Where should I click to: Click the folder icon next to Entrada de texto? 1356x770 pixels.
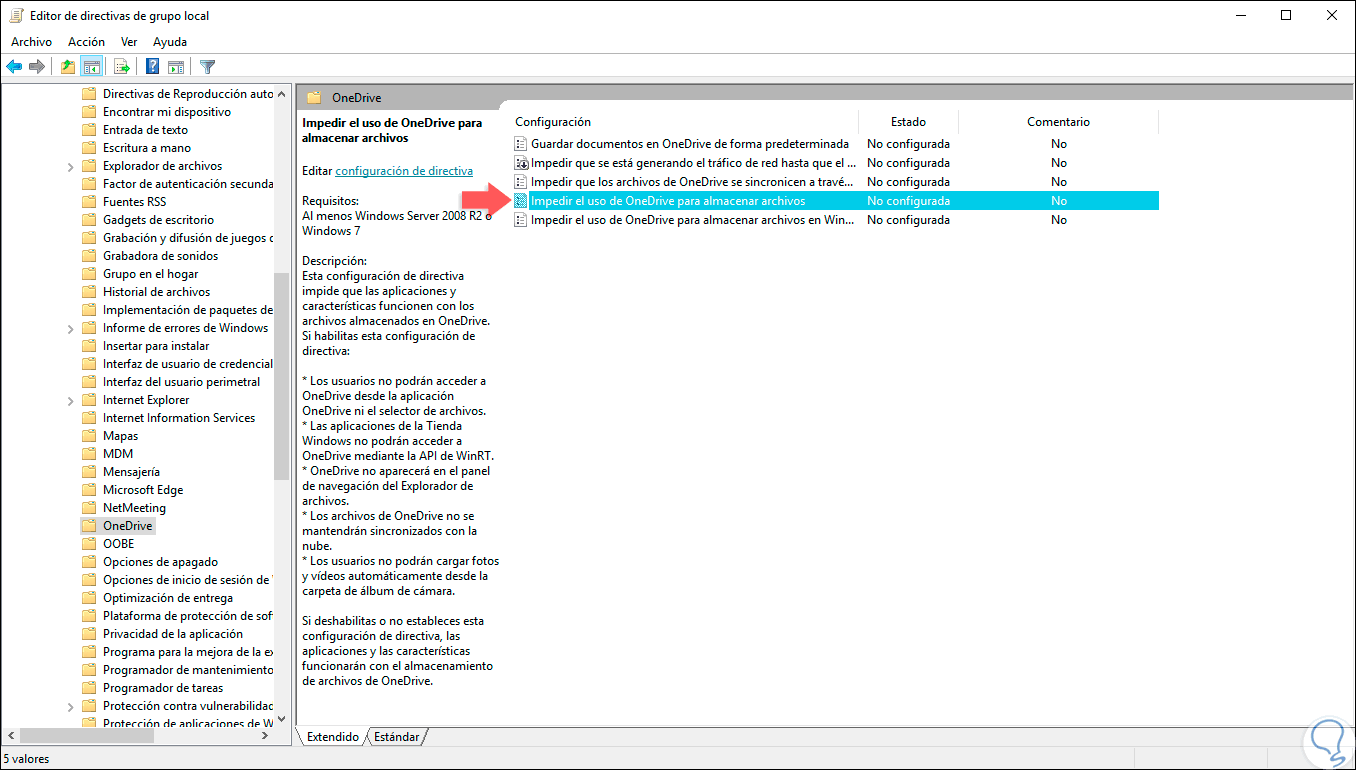(89, 130)
